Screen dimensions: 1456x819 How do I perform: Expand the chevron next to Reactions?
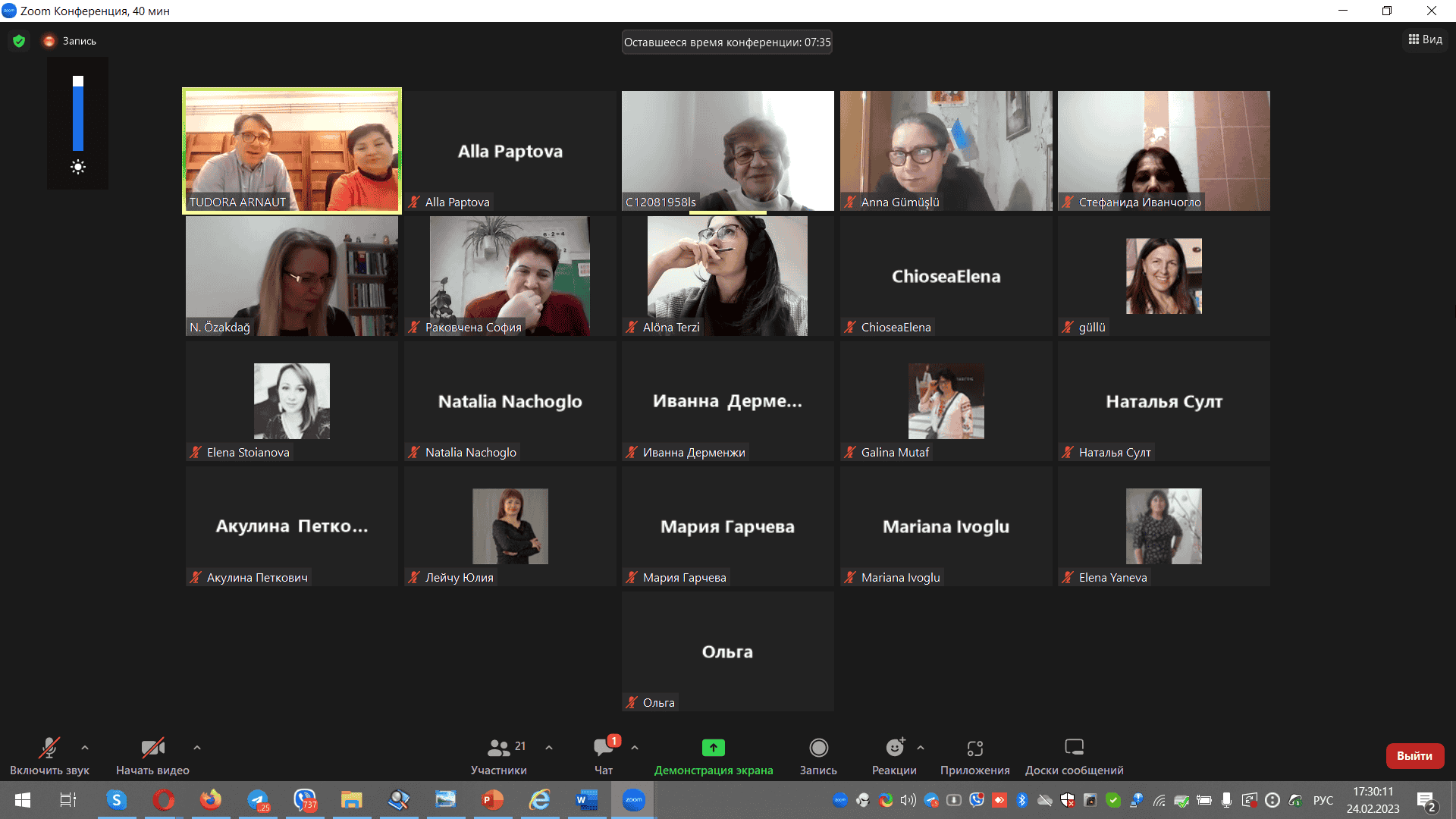point(921,748)
